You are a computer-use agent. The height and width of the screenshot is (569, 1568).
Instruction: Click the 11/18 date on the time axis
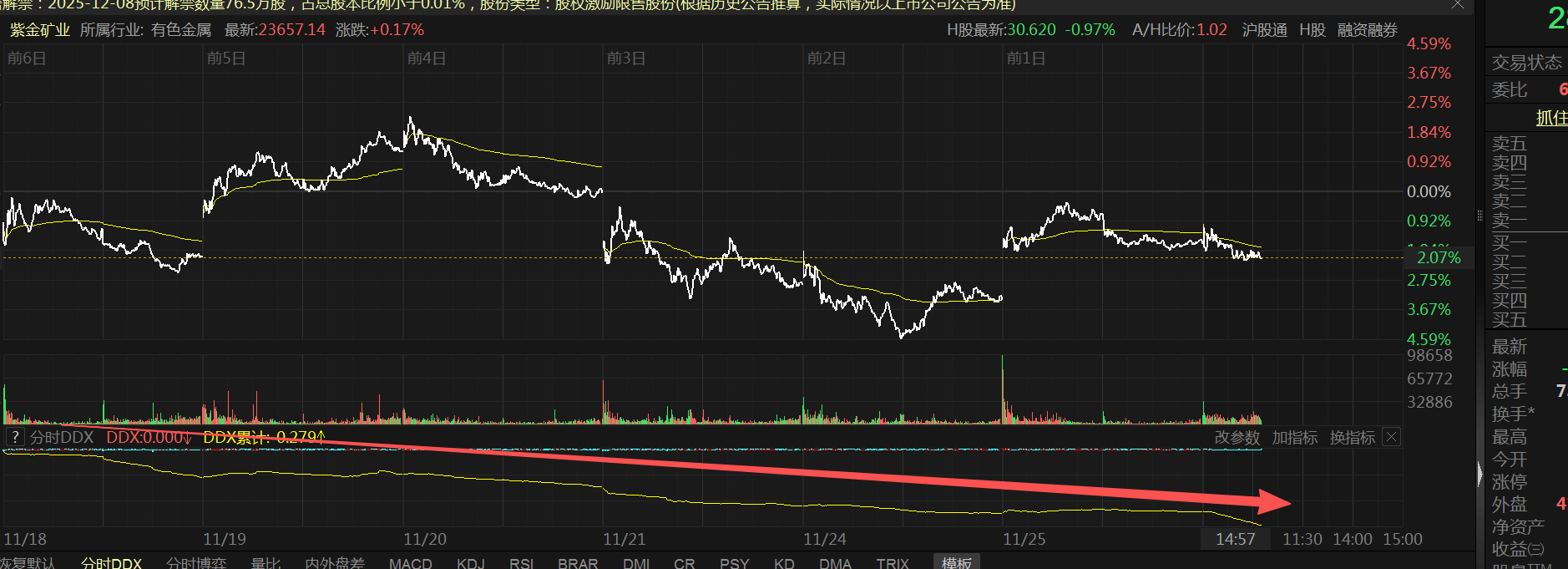click(x=25, y=539)
